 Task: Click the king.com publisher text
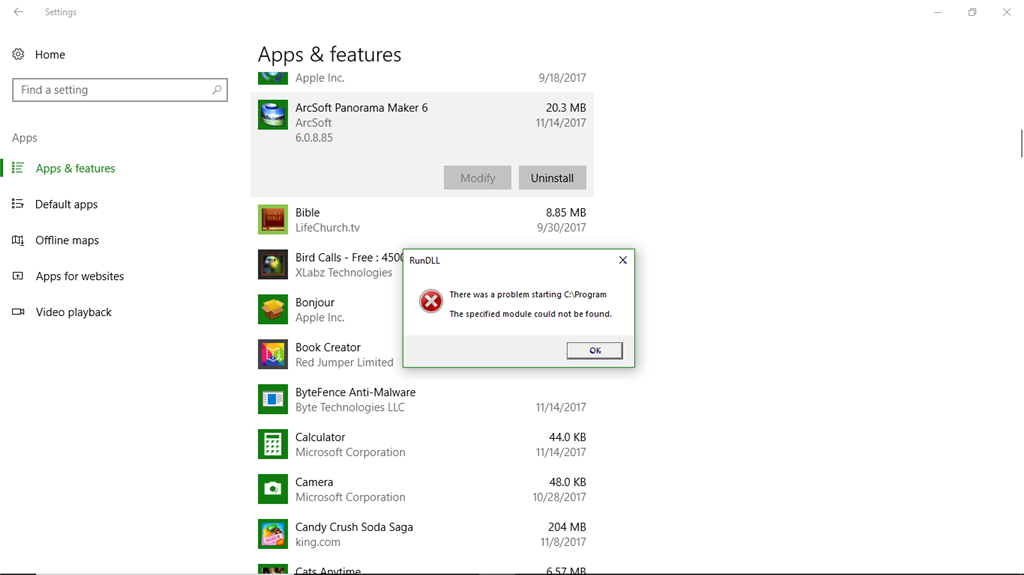317,542
